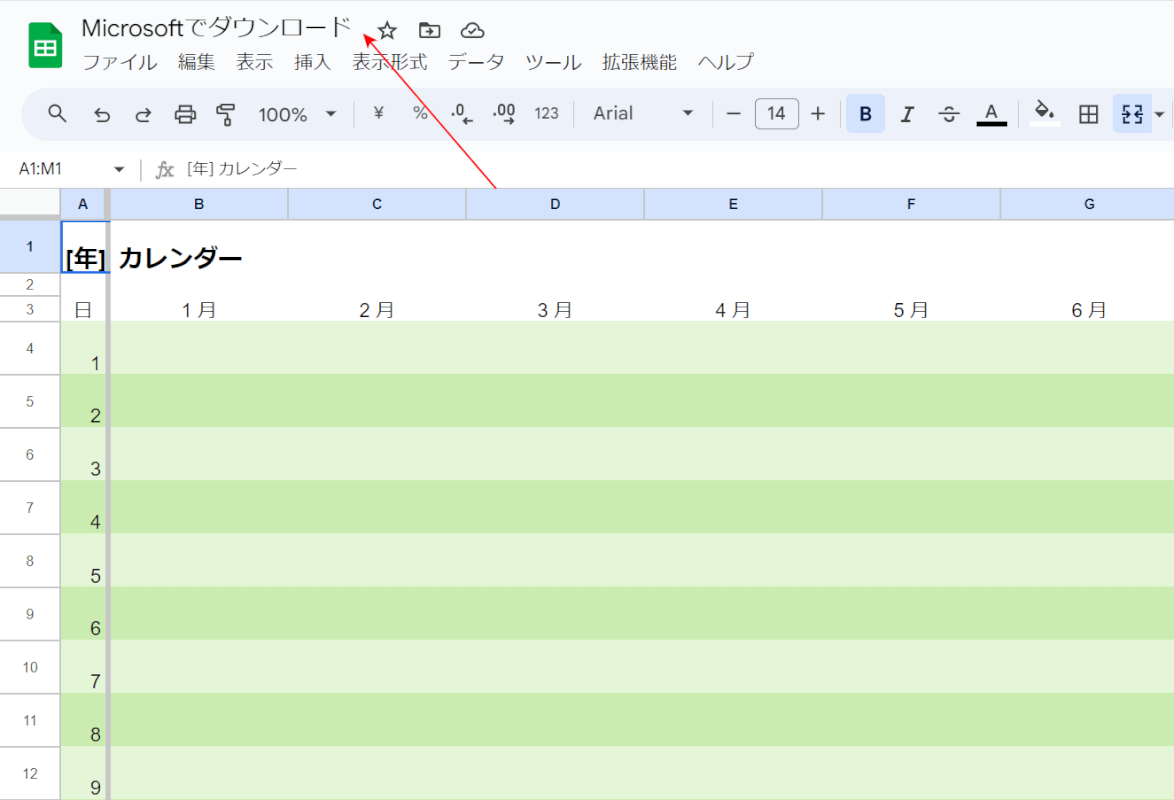Select the paint format roller tool
Viewport: 1174px width, 800px height.
(x=226, y=114)
